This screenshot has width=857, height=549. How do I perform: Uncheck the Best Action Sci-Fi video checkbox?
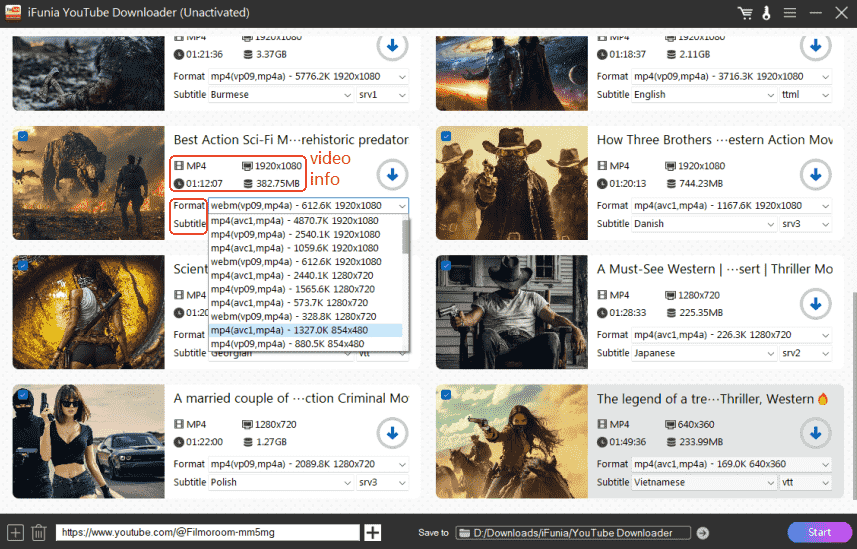click(22, 136)
